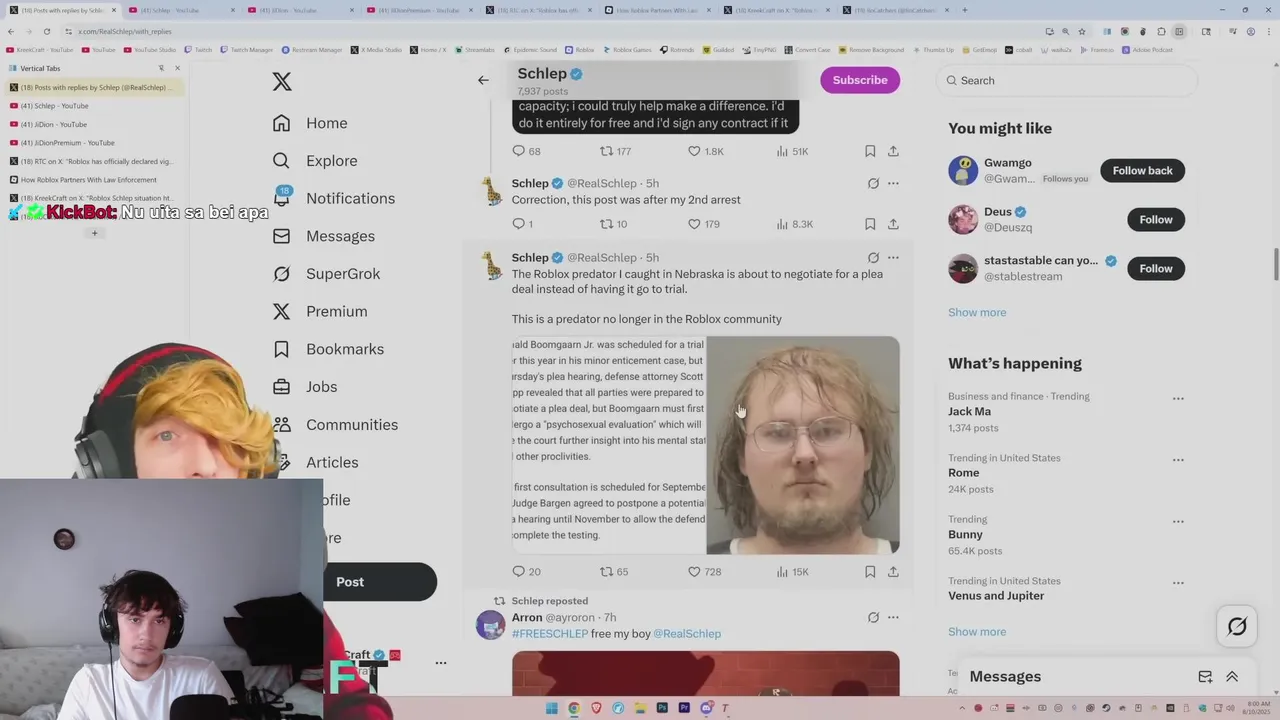Screen dimensions: 1280x720
Task: Ask Grok about Arron's #FREESCHLEP post
Action: pyautogui.click(x=873, y=617)
